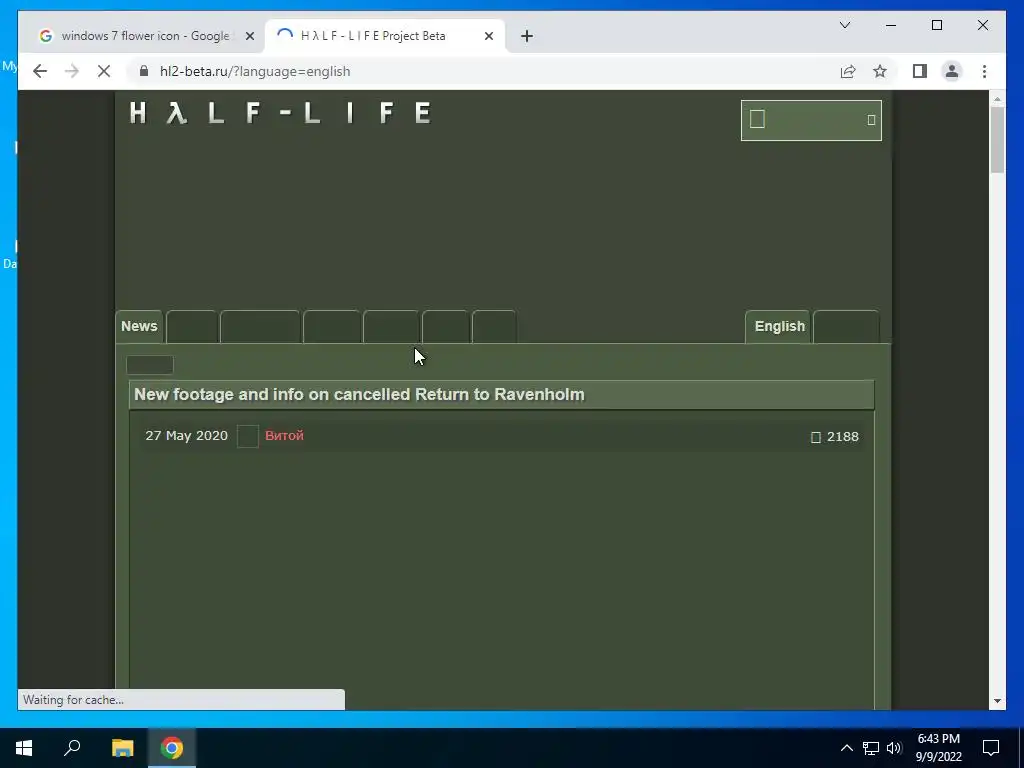Click the address bar URL
This screenshot has width=1024, height=768.
[255, 71]
